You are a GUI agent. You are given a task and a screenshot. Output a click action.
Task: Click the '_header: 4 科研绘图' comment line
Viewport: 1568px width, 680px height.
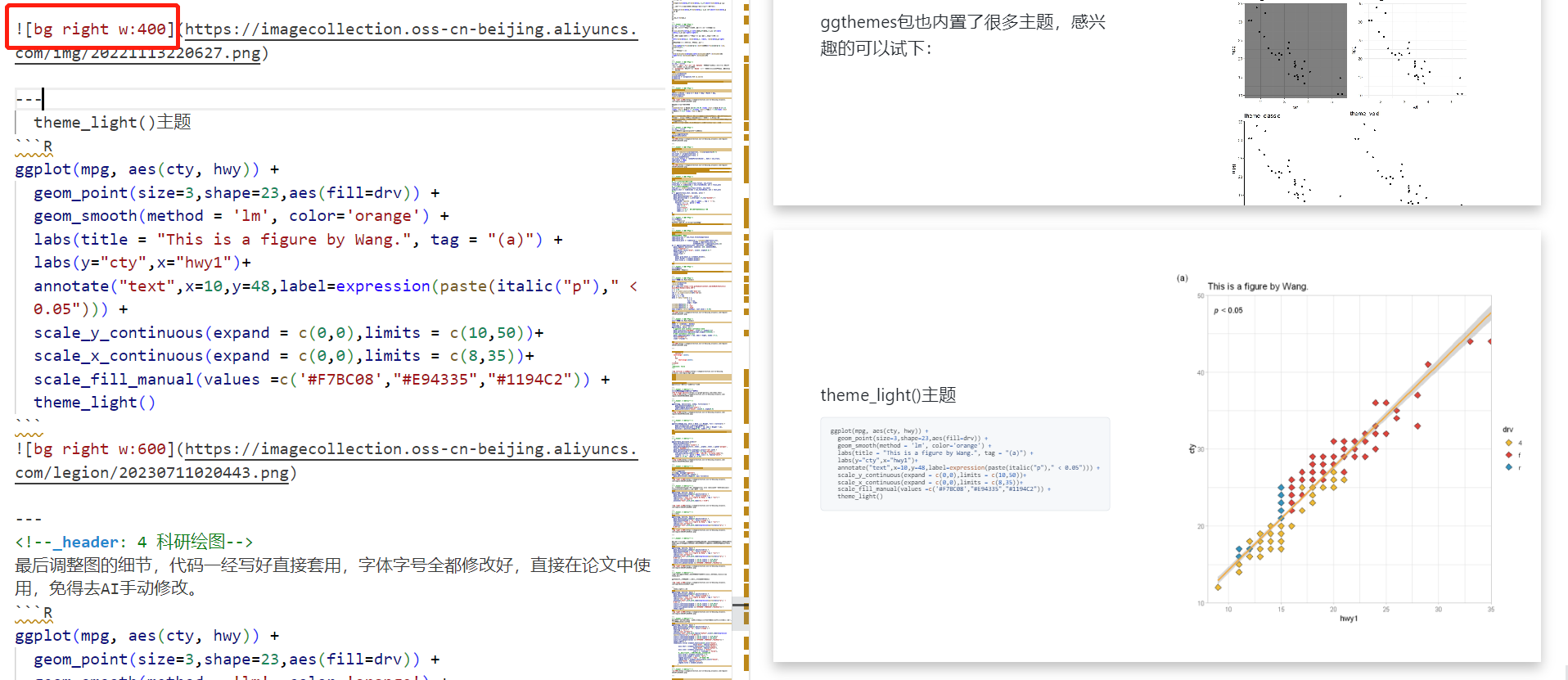coord(134,543)
